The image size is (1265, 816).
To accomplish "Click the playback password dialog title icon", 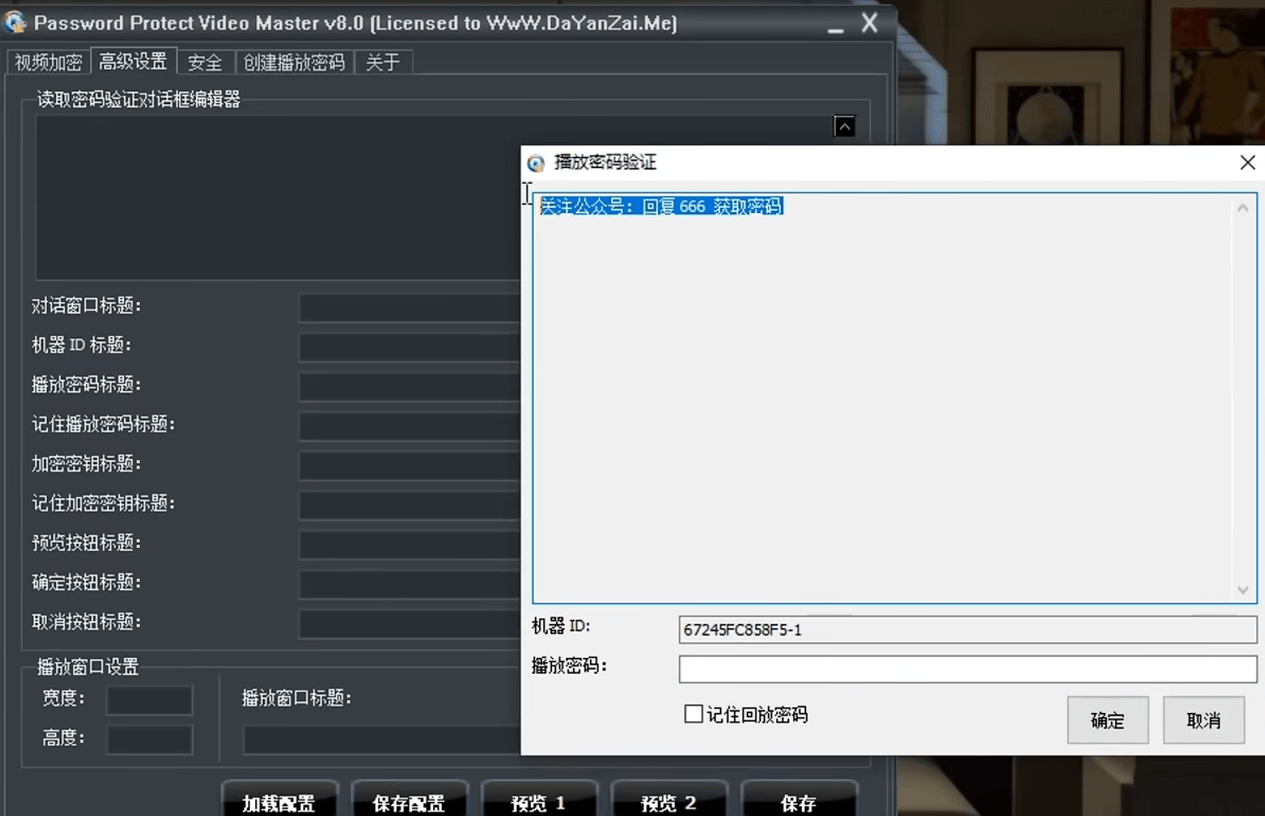I will click(x=536, y=163).
